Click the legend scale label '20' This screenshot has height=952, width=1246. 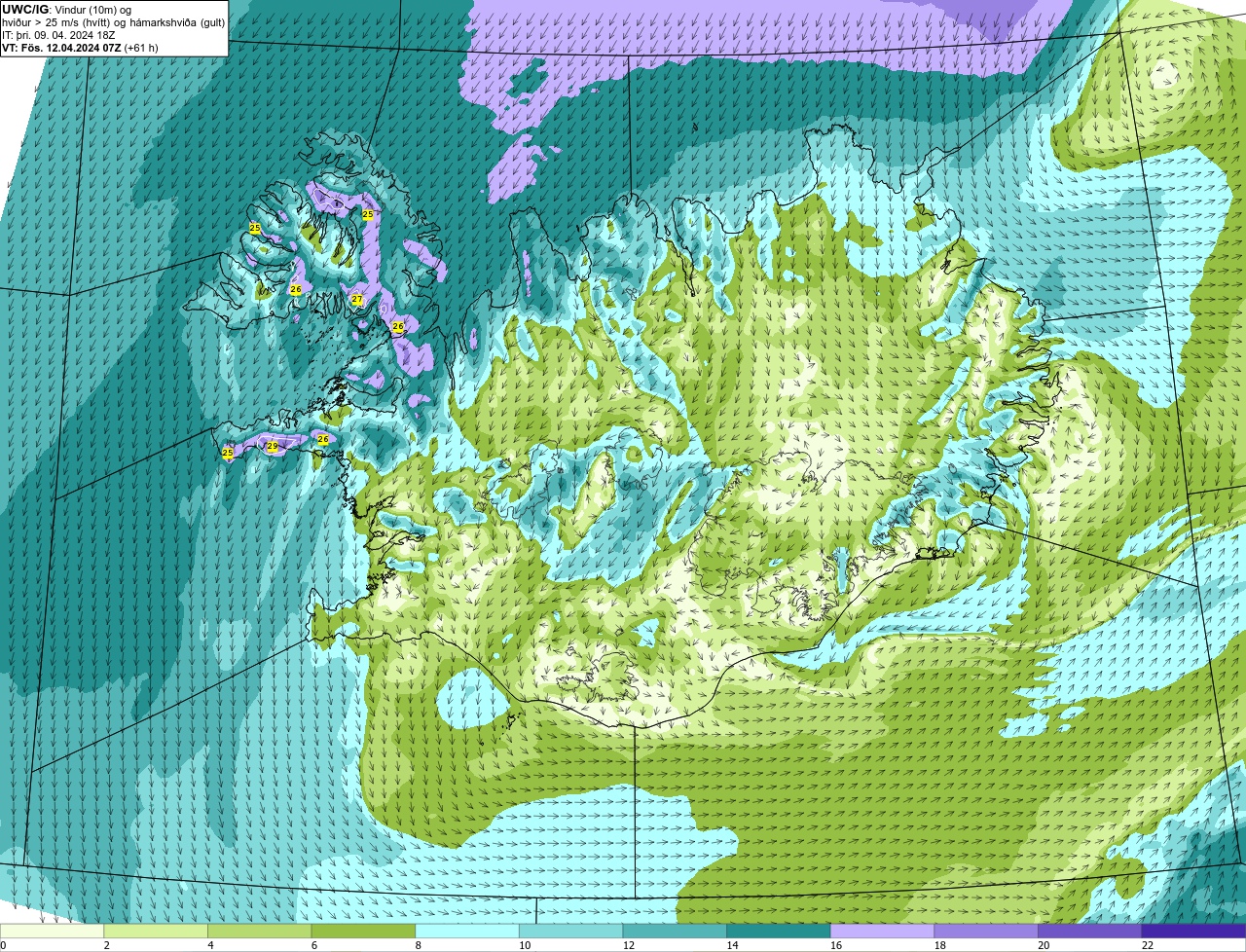pyautogui.click(x=1044, y=945)
